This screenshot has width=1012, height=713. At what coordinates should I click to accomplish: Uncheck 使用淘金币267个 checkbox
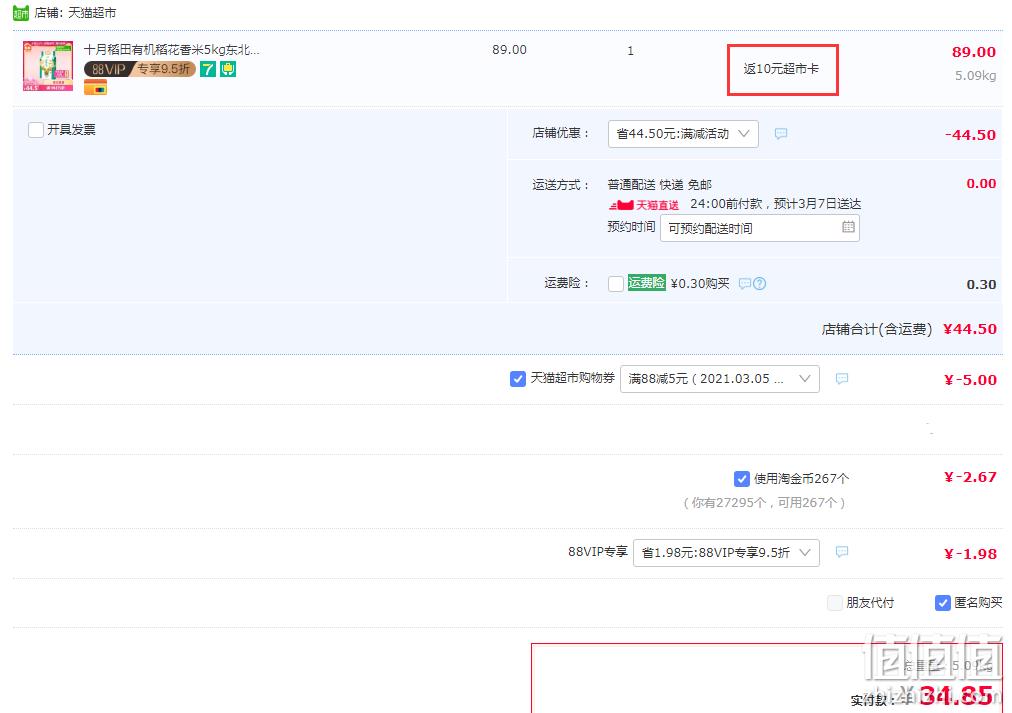[742, 479]
